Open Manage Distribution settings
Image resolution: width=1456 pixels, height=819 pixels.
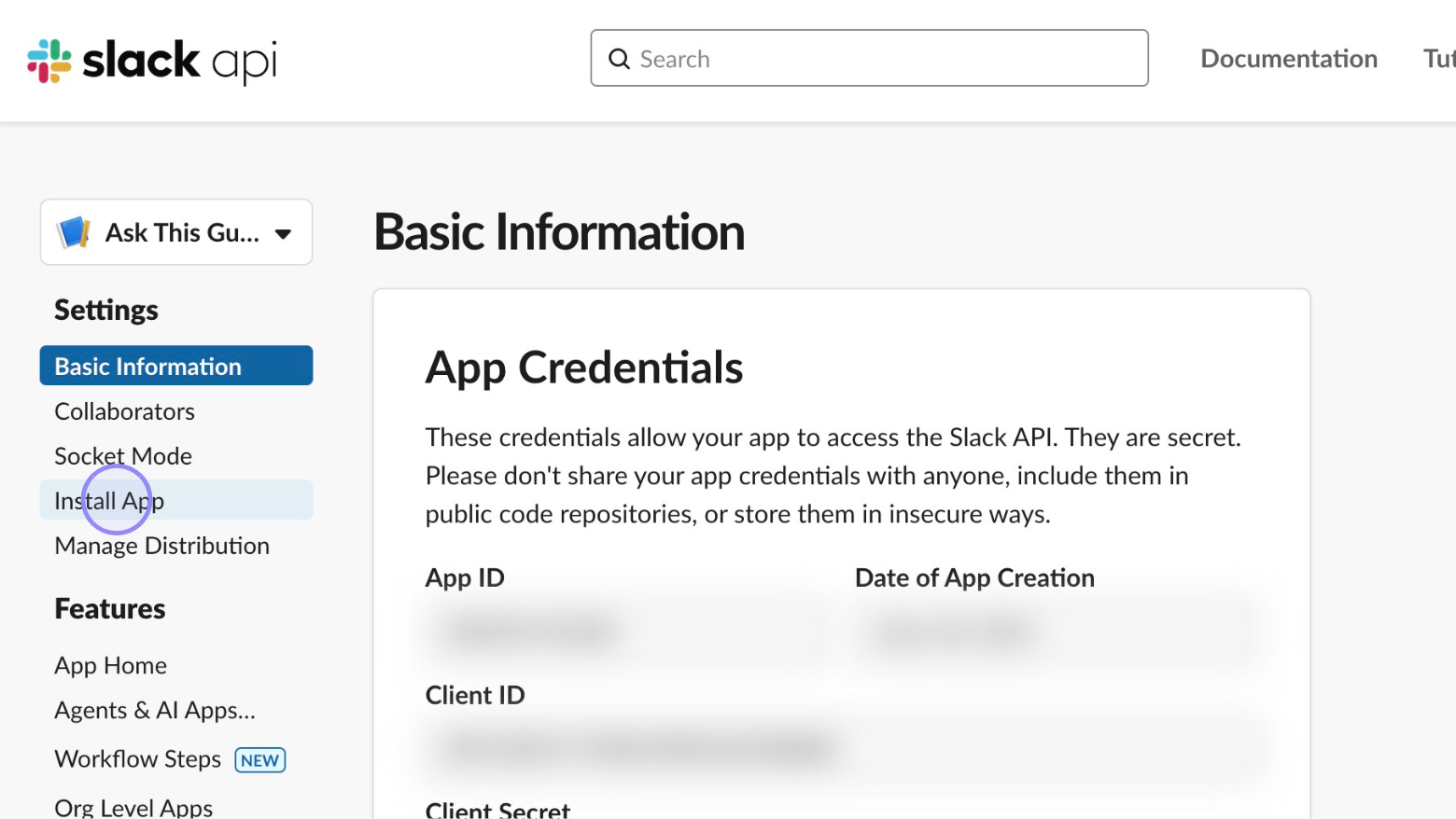(x=161, y=546)
